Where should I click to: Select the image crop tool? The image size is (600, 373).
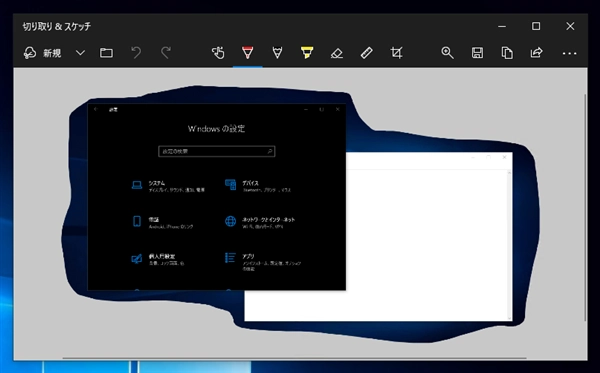pos(396,53)
